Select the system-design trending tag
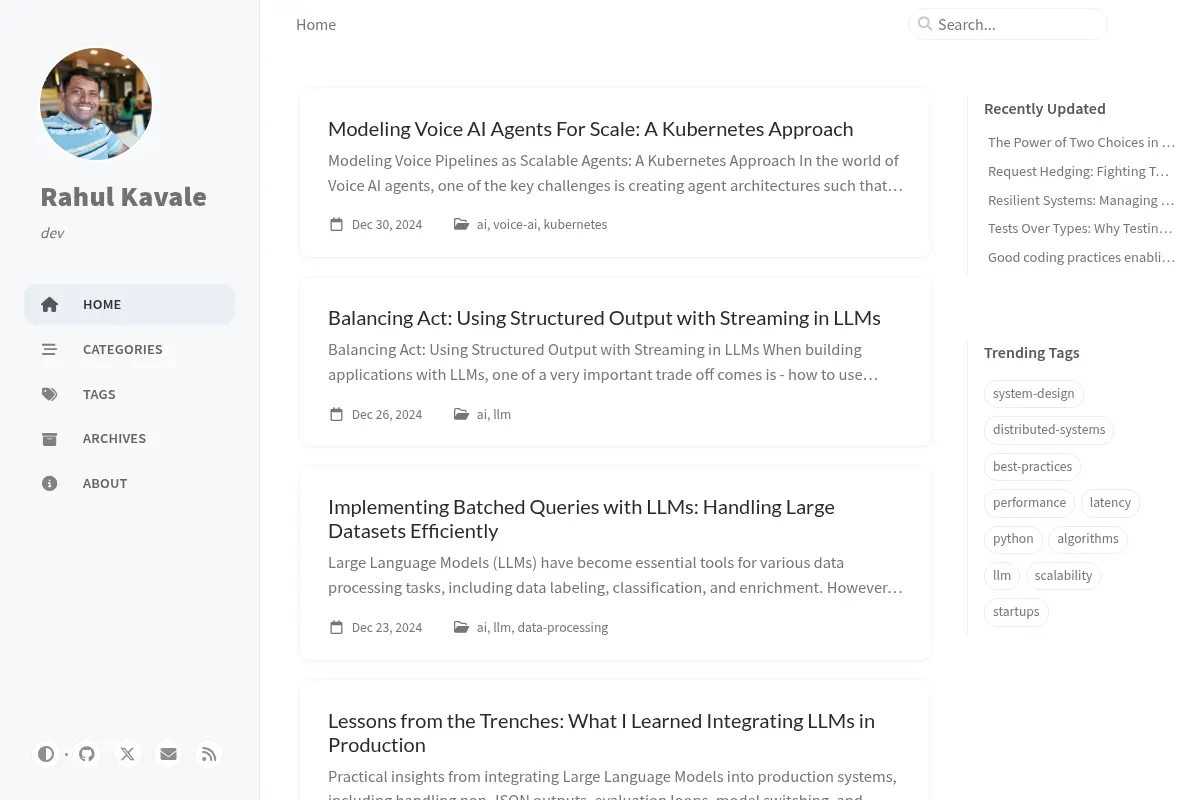 tap(1034, 393)
